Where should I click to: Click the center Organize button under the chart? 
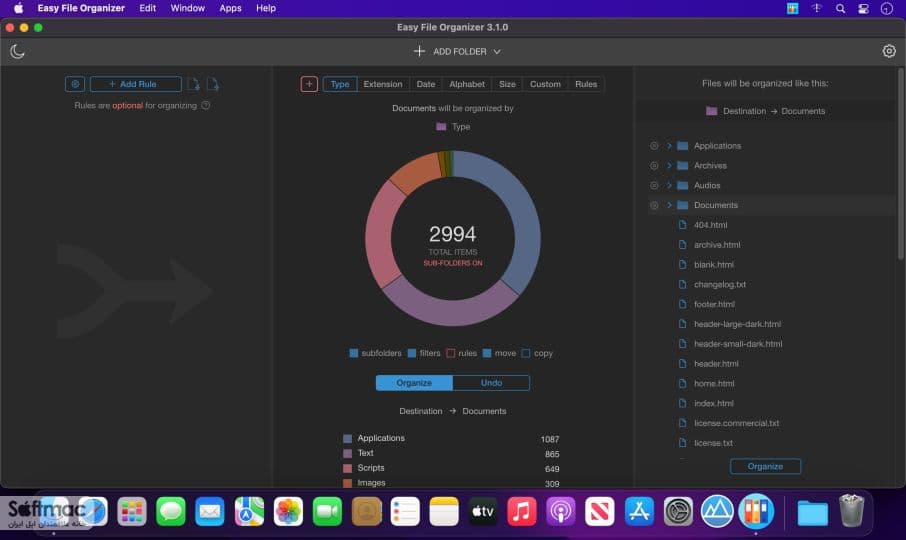pyautogui.click(x=414, y=383)
